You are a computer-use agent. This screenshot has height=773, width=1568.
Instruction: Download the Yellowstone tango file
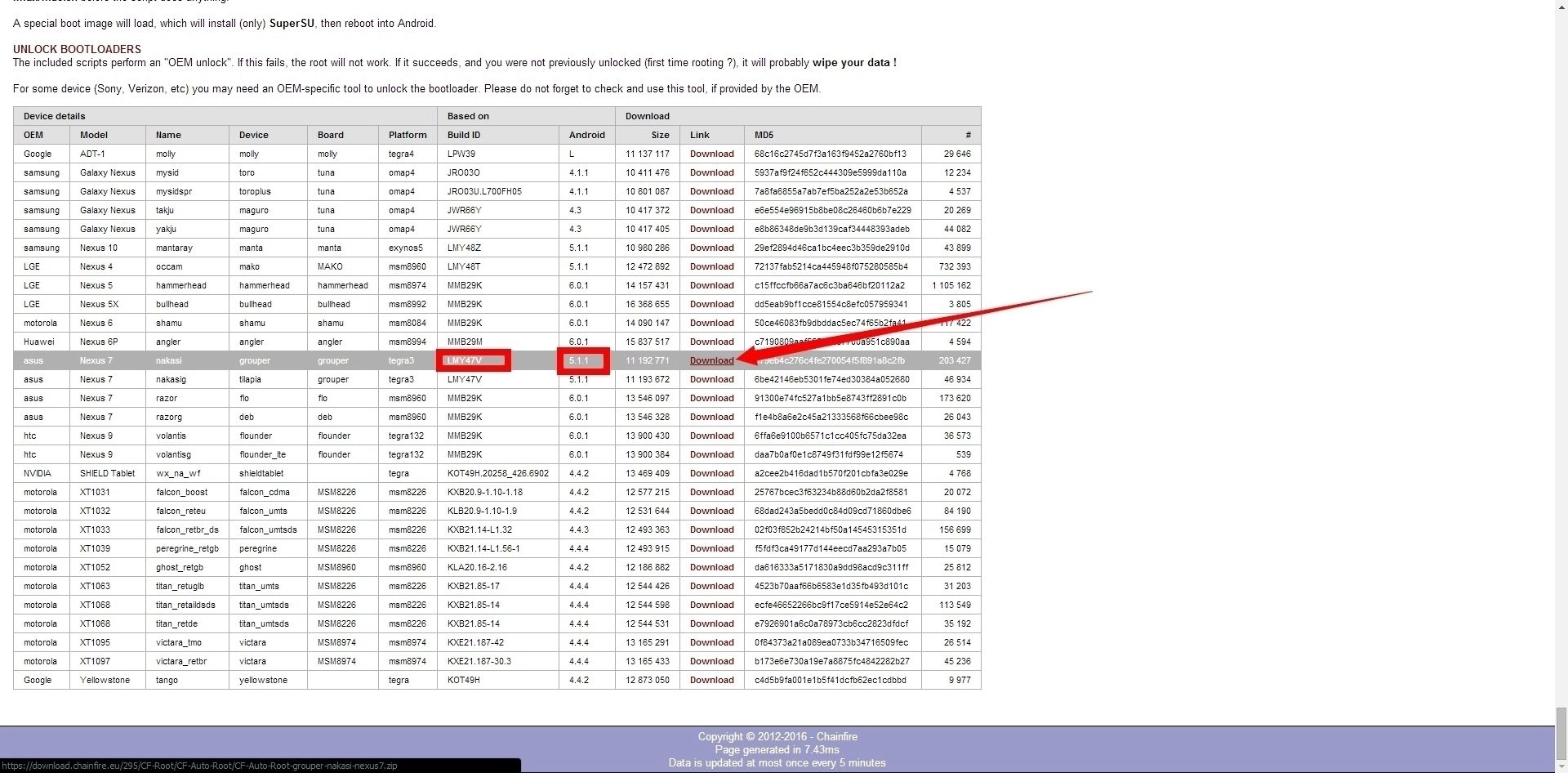point(711,680)
